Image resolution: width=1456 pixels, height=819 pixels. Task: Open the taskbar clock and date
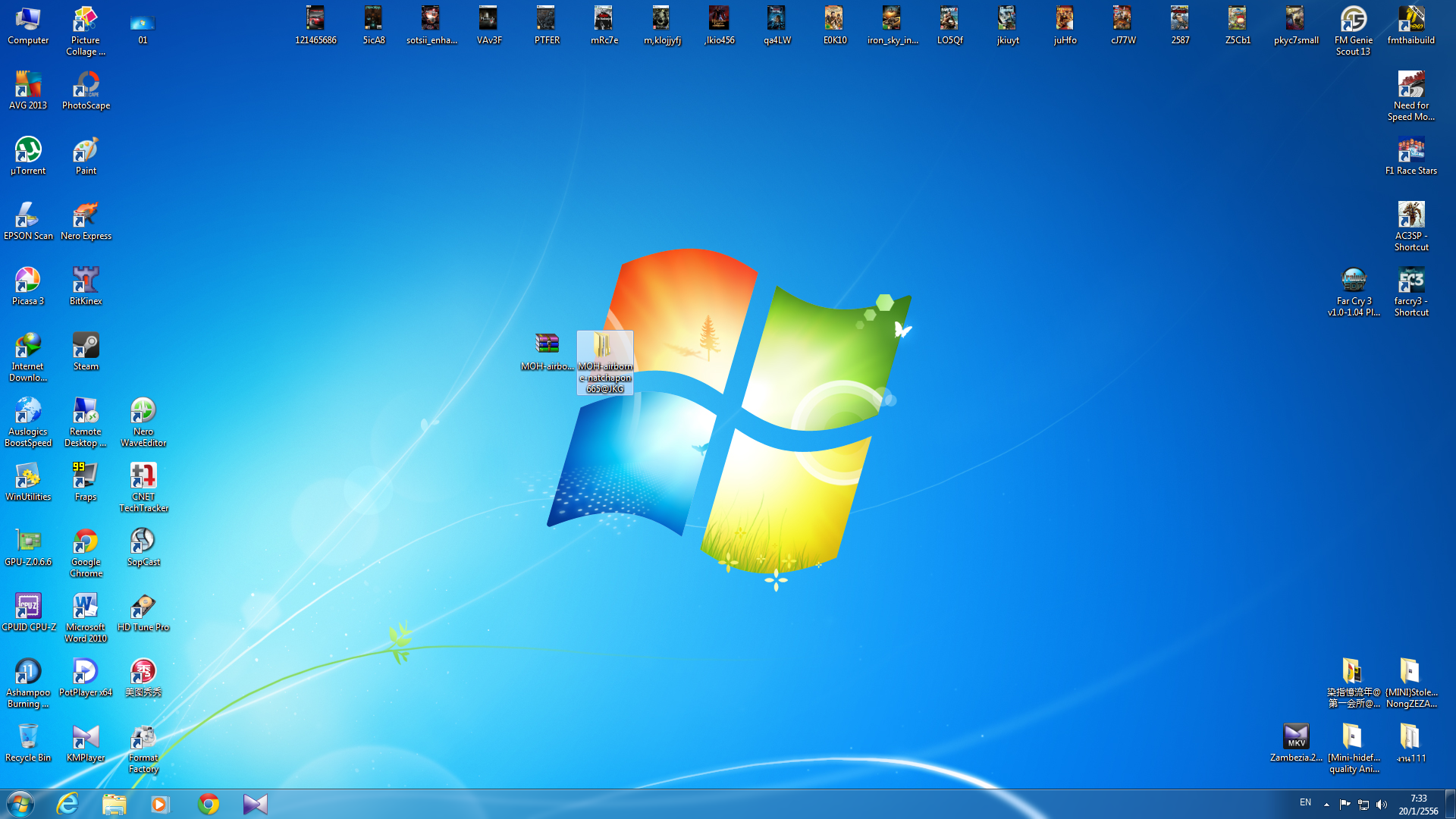[x=1418, y=805]
